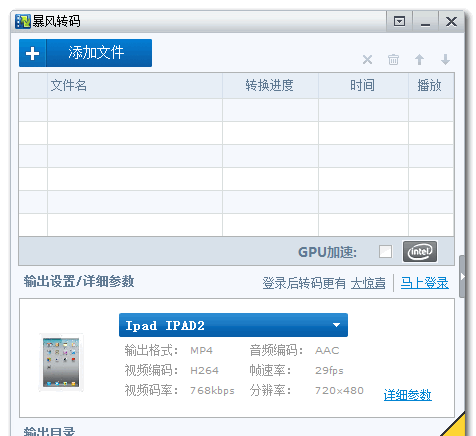Click the 720×480 resolution value

tap(339, 391)
